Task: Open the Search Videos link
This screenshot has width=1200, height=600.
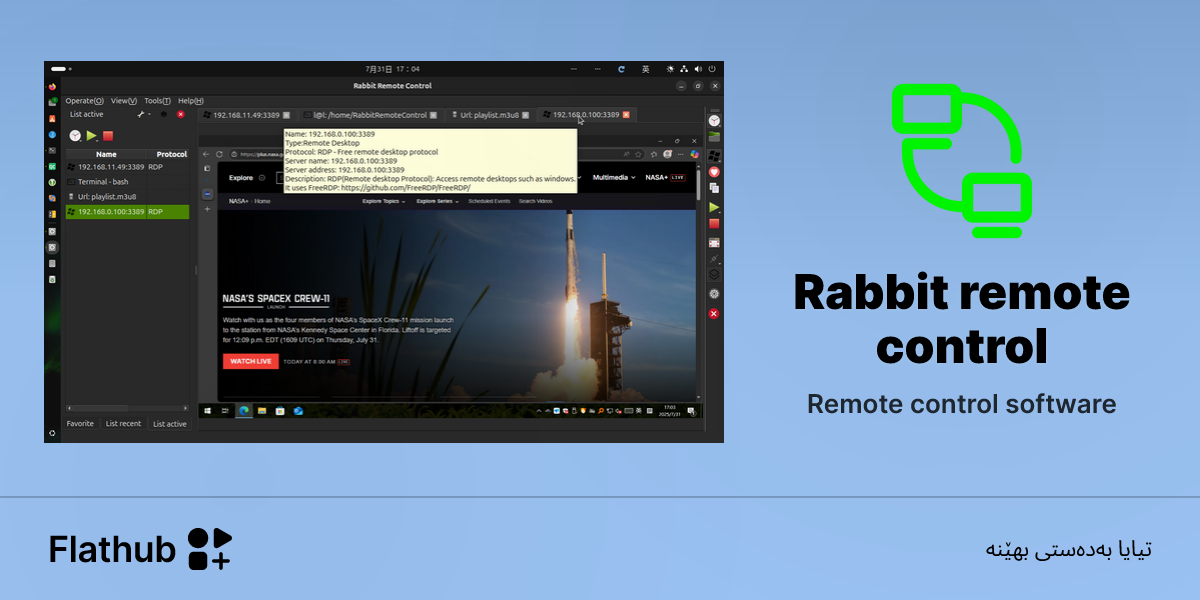Action: click(535, 201)
